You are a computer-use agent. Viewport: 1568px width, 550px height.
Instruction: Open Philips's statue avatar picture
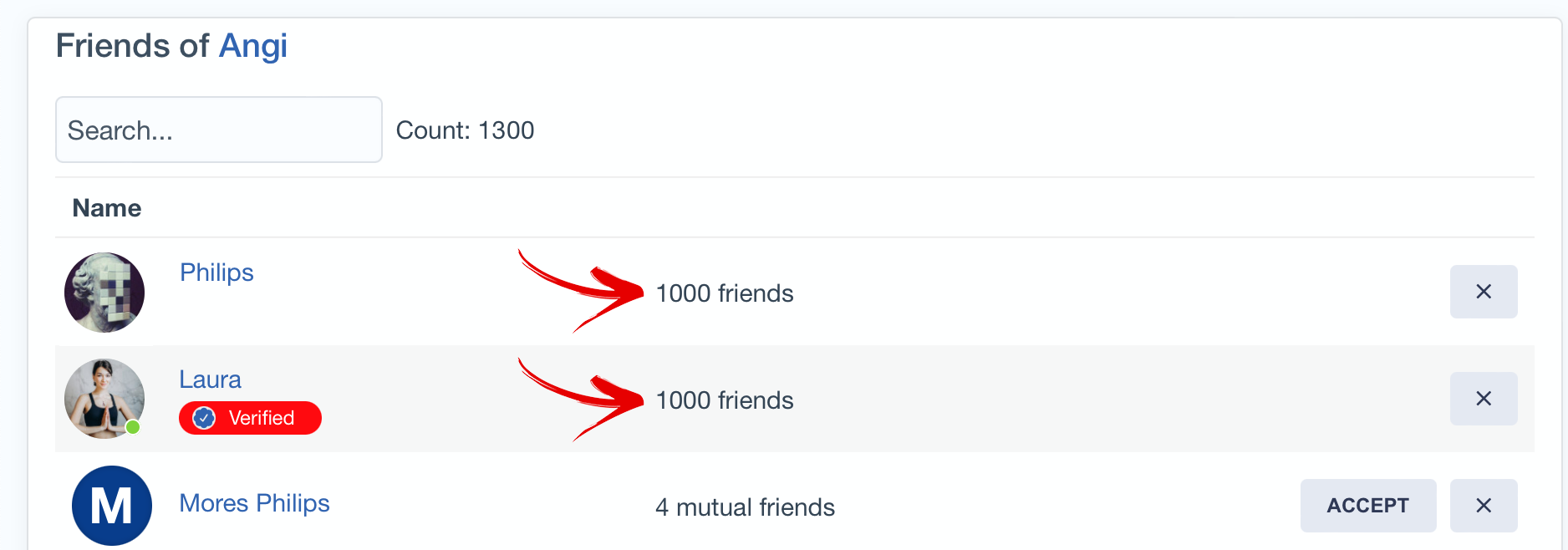pyautogui.click(x=104, y=293)
